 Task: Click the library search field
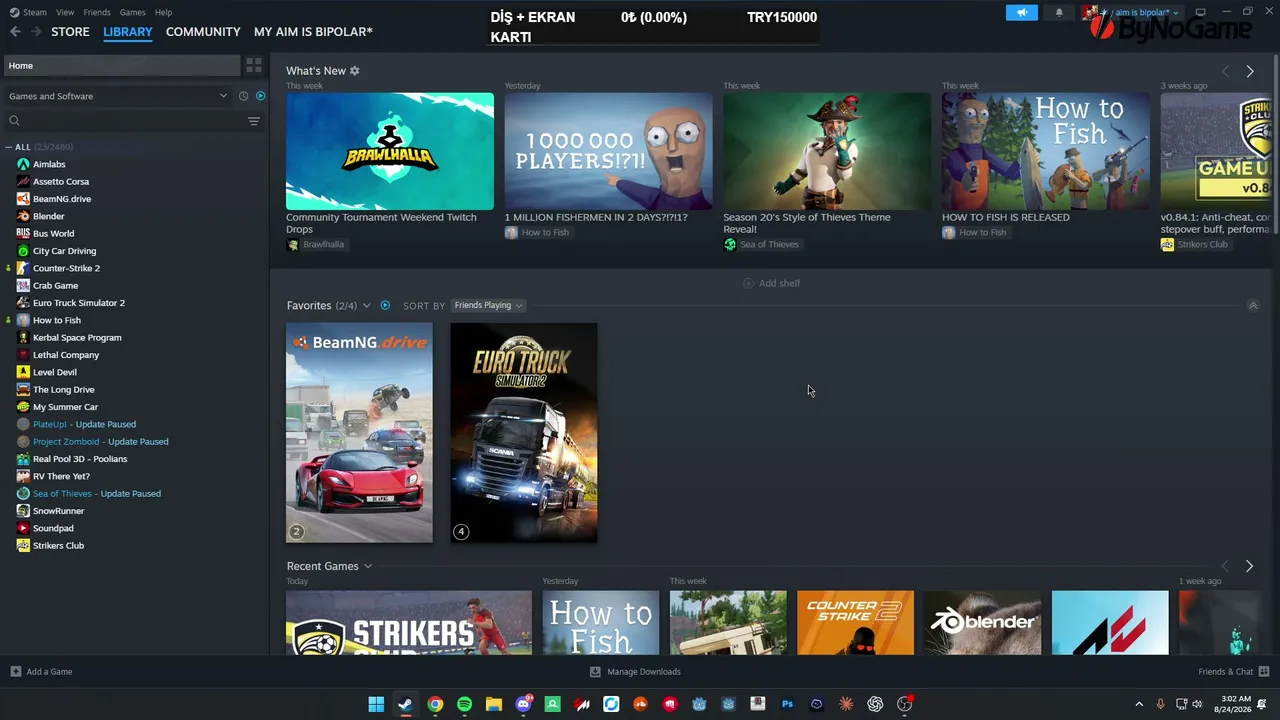click(x=125, y=121)
